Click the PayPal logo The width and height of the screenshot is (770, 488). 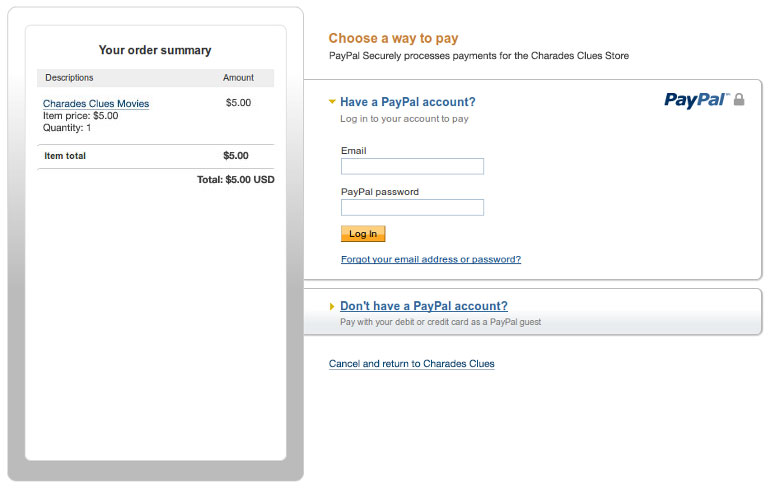pyautogui.click(x=696, y=100)
